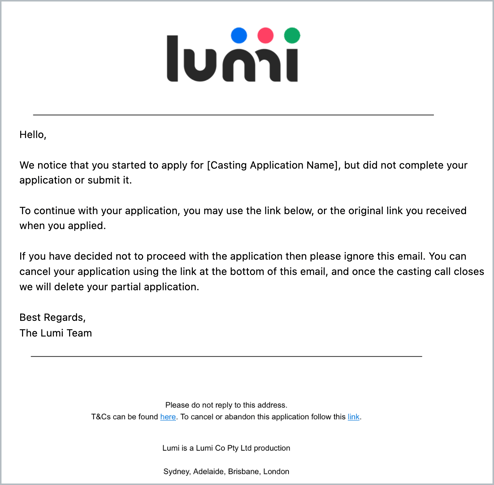Click 'Lumi is a Lumi Co Pty Ltd production'
The image size is (494, 485).
tap(226, 448)
